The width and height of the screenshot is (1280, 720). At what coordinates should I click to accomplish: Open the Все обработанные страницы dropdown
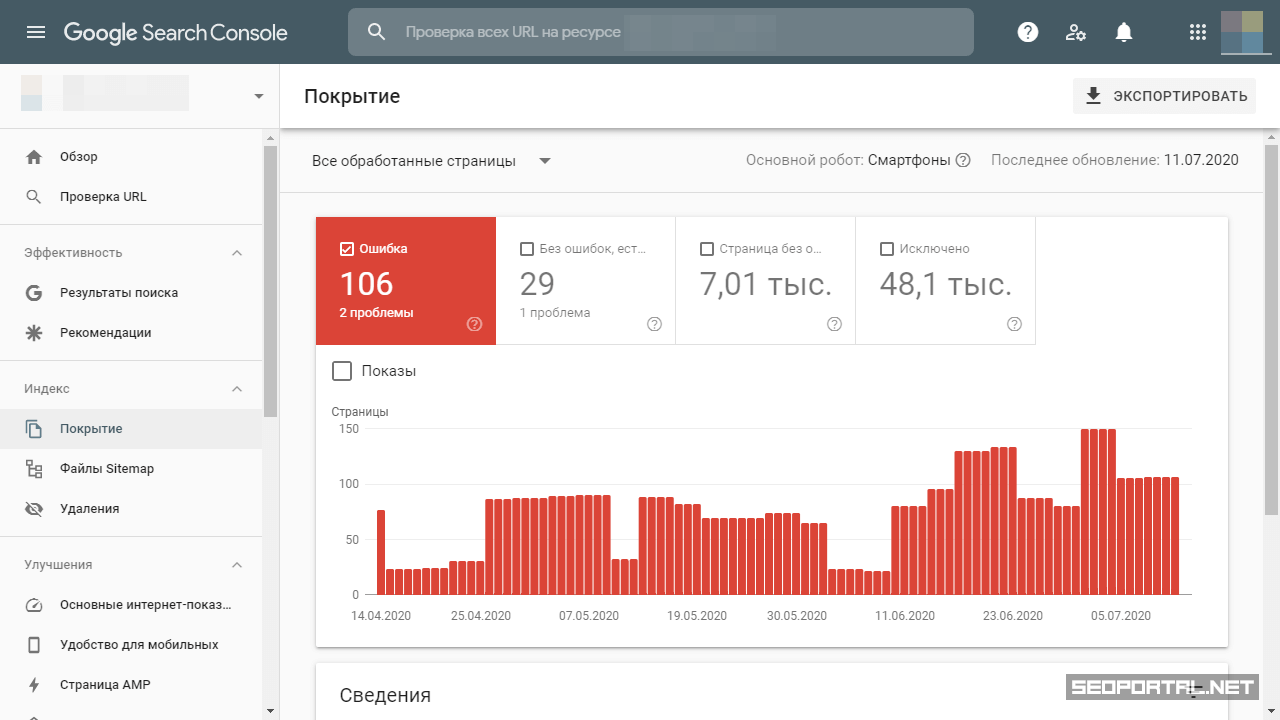(x=545, y=161)
